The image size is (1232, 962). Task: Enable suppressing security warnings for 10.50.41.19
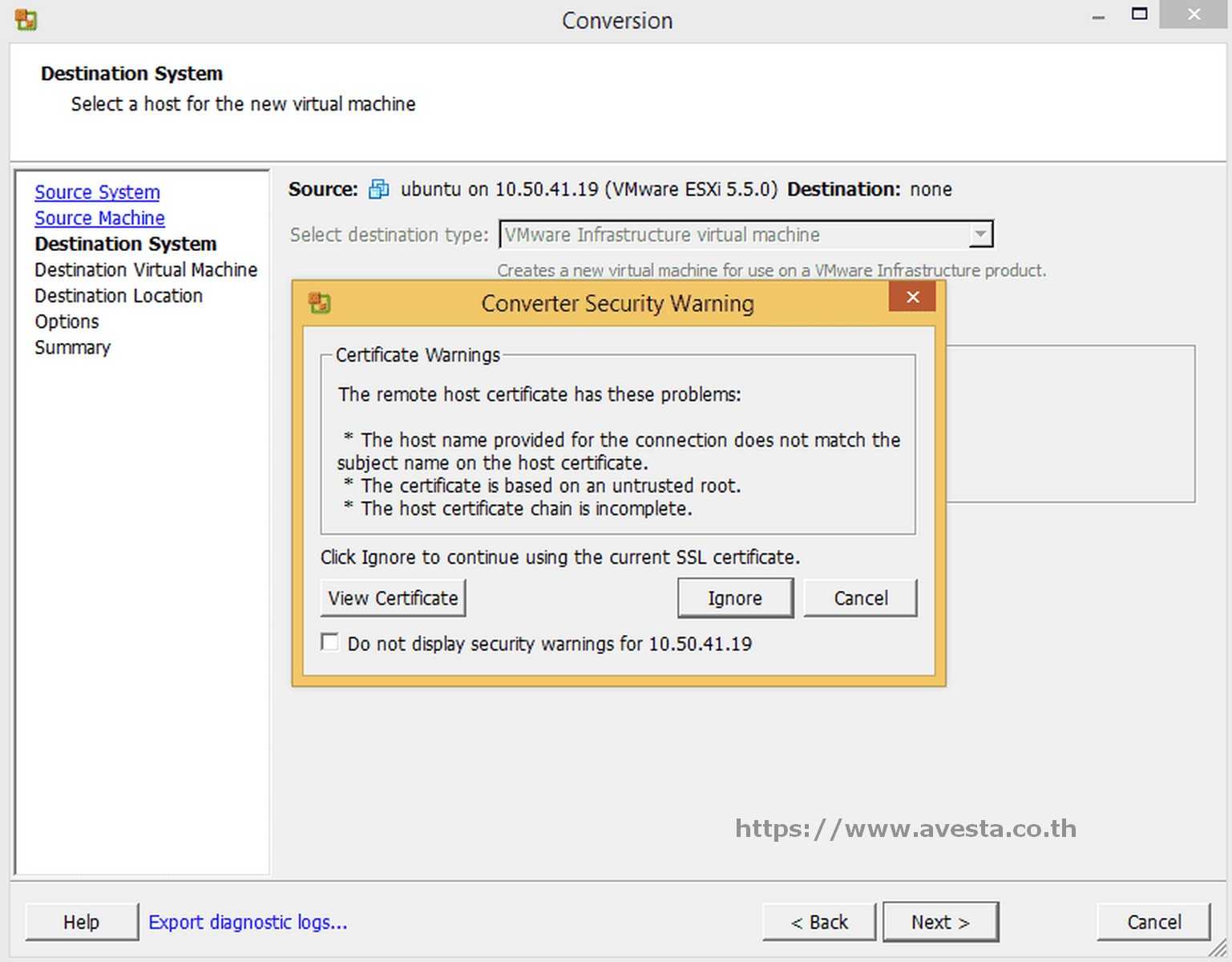click(329, 642)
